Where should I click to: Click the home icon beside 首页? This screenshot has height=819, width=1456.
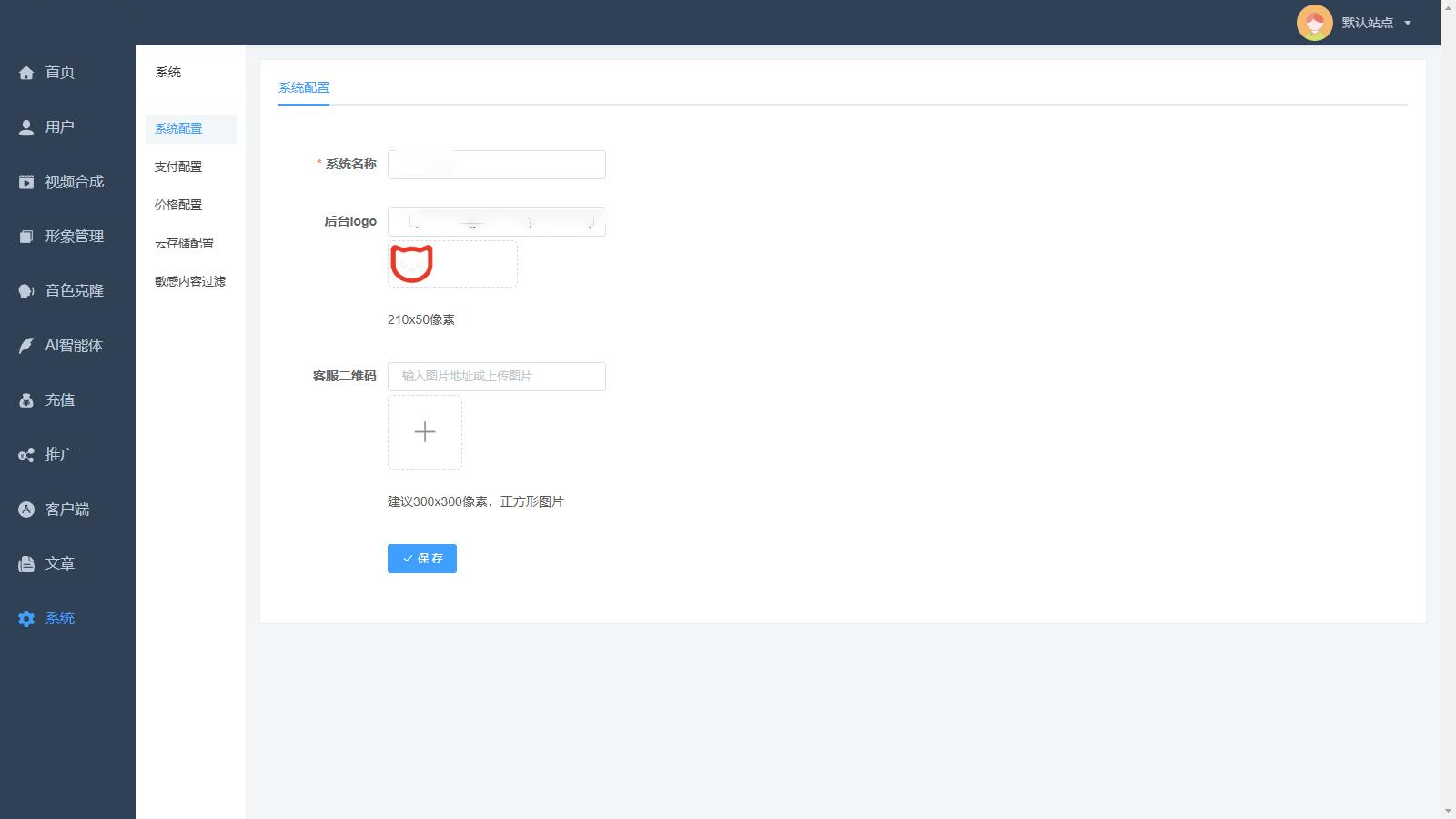pos(26,73)
